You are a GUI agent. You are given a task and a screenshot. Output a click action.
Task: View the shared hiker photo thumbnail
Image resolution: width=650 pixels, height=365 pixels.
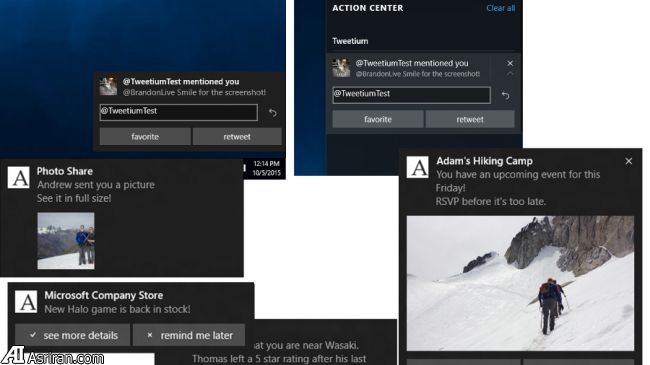tap(66, 241)
